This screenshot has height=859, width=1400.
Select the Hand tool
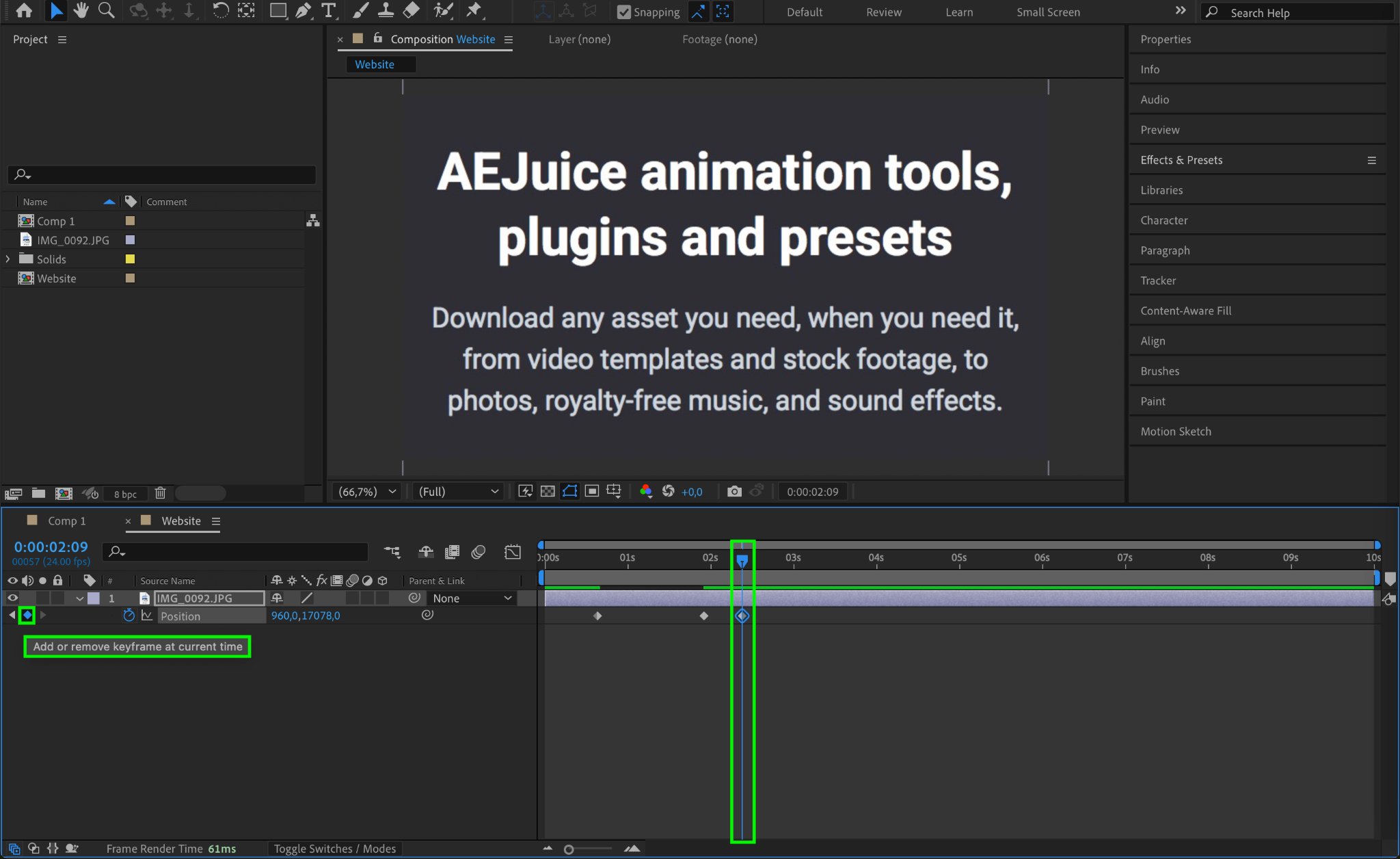pos(81,11)
